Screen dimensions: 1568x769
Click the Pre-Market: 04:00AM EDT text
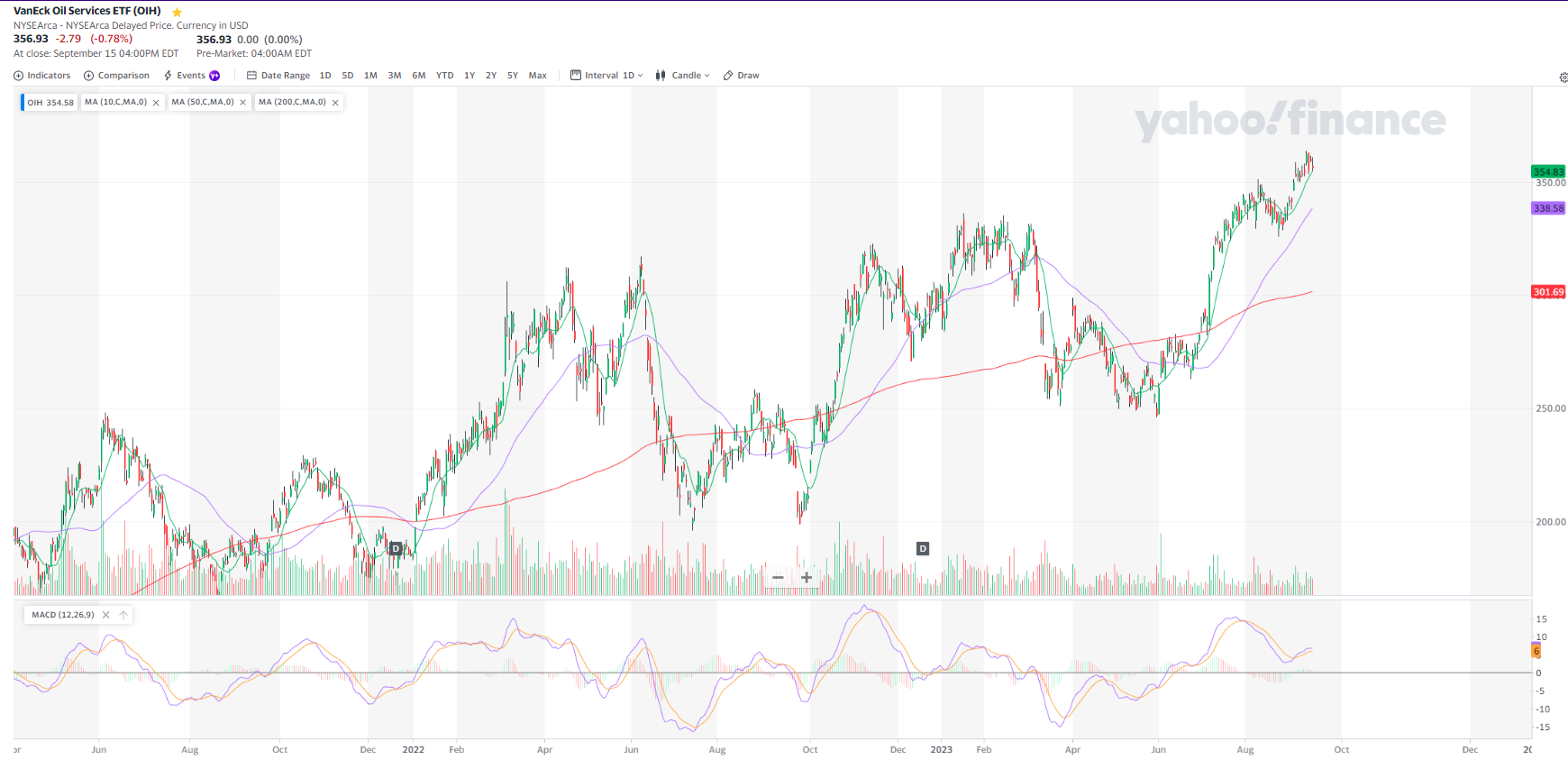click(254, 54)
